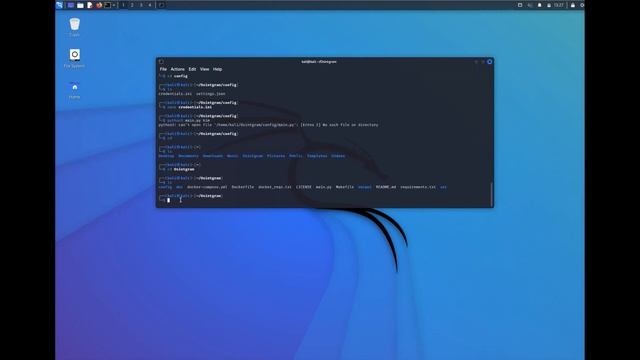Click the terminal window menu icon in titlebar

click(x=161, y=62)
